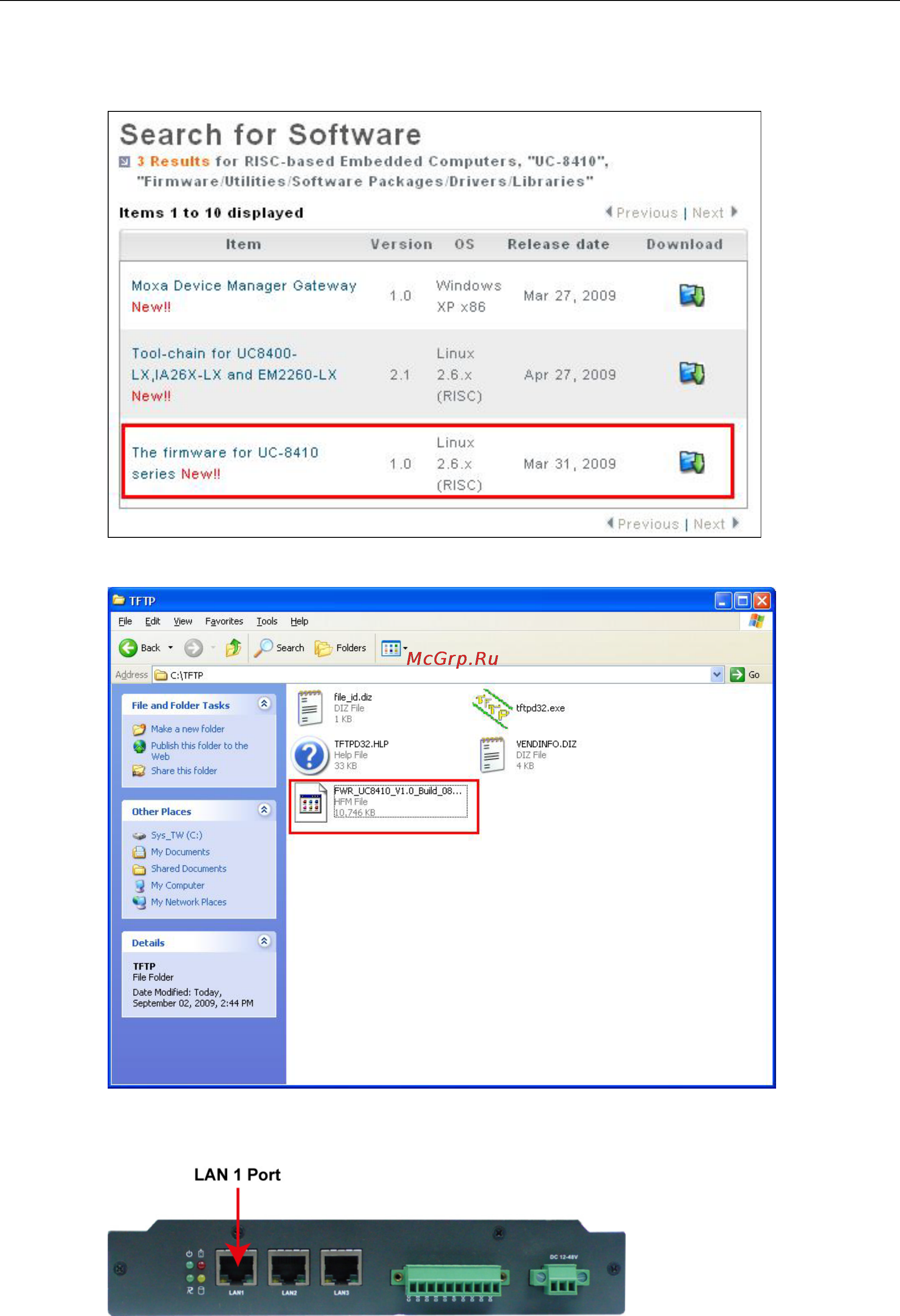Image resolution: width=900 pixels, height=1316 pixels.
Task: Click the Windows flag logo icon
Action: pos(756,621)
